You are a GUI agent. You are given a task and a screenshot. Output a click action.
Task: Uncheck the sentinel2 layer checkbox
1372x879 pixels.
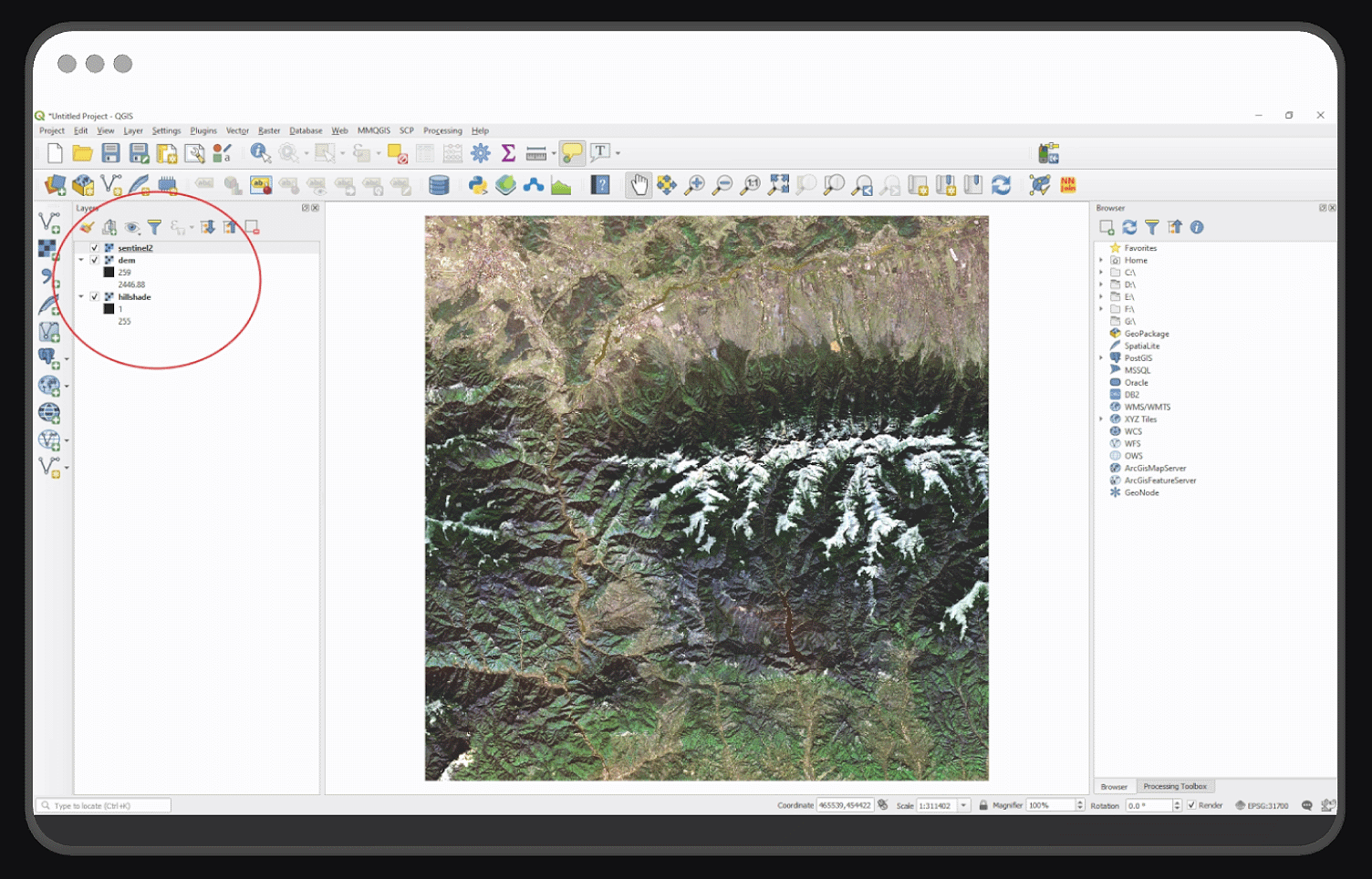(x=94, y=247)
